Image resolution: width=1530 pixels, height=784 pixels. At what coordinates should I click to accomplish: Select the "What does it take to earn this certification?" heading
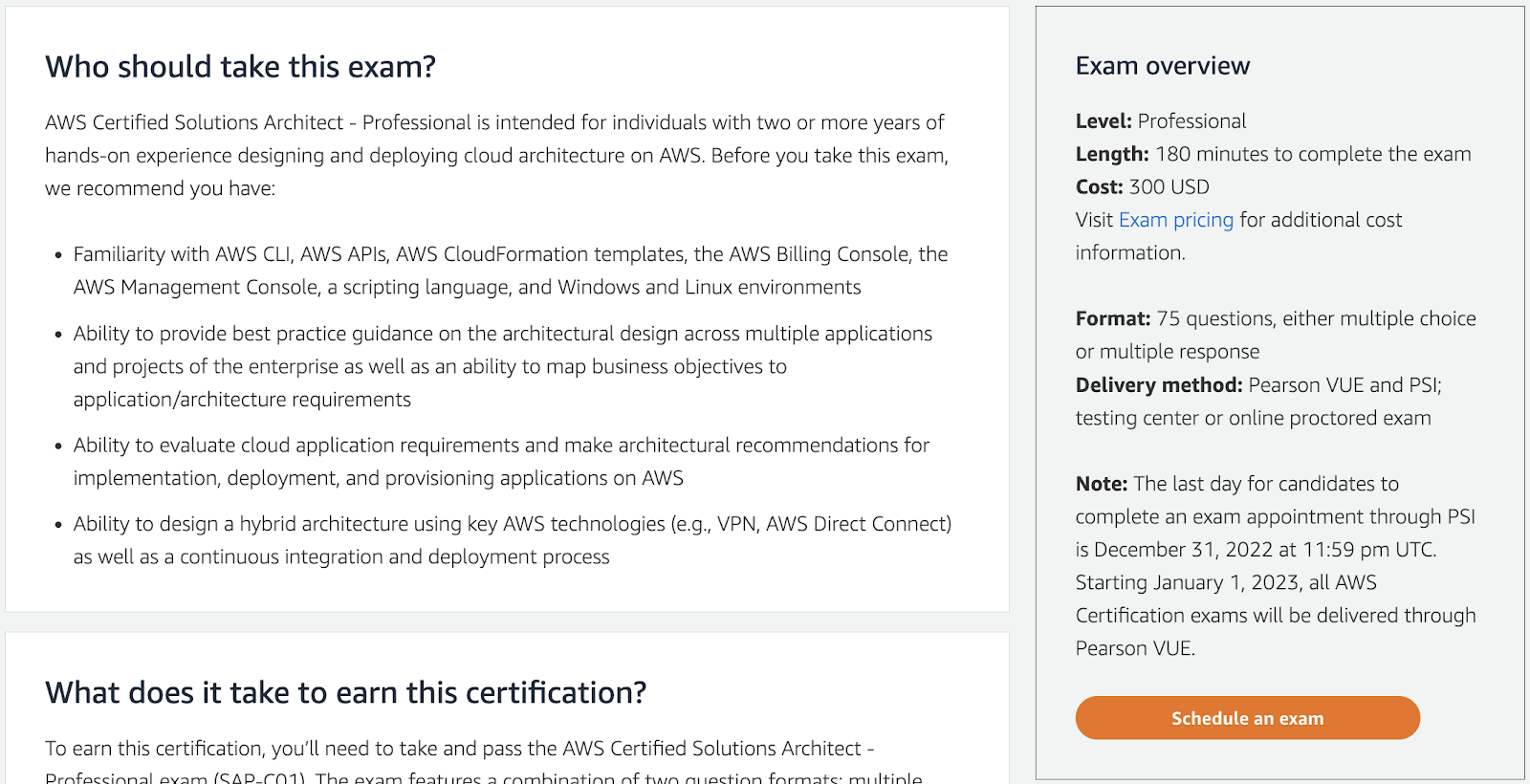tap(345, 692)
